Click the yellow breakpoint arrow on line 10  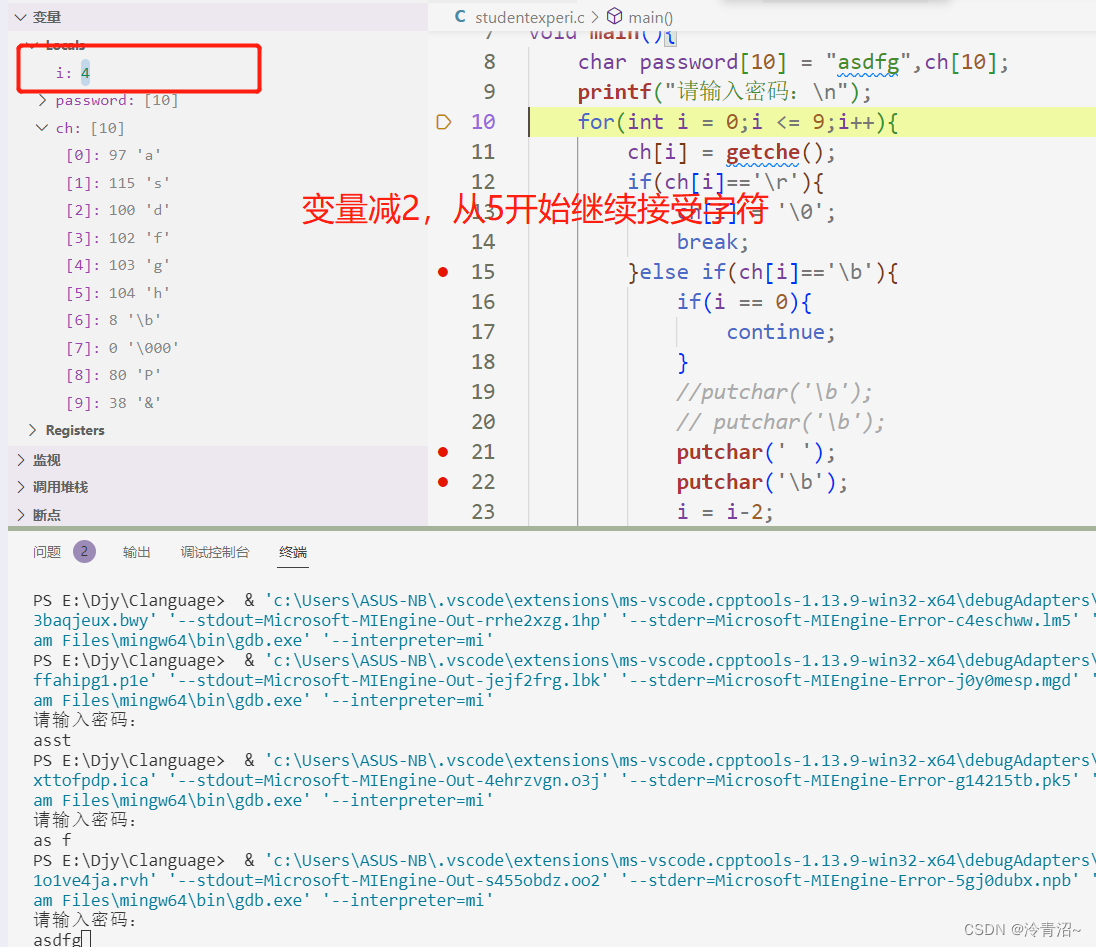coord(443,121)
